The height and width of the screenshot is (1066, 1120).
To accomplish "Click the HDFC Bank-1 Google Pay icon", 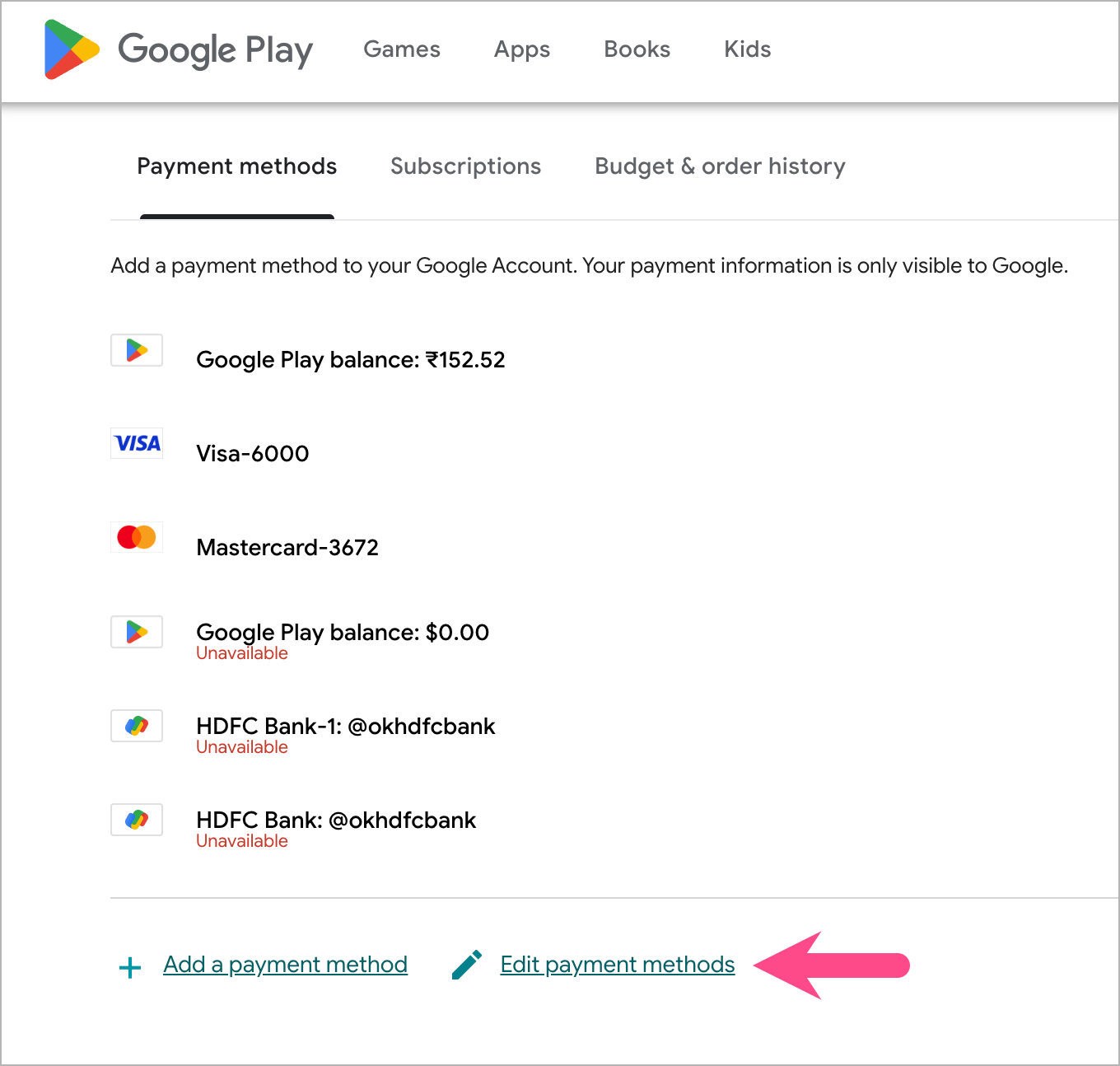I will coord(137,726).
